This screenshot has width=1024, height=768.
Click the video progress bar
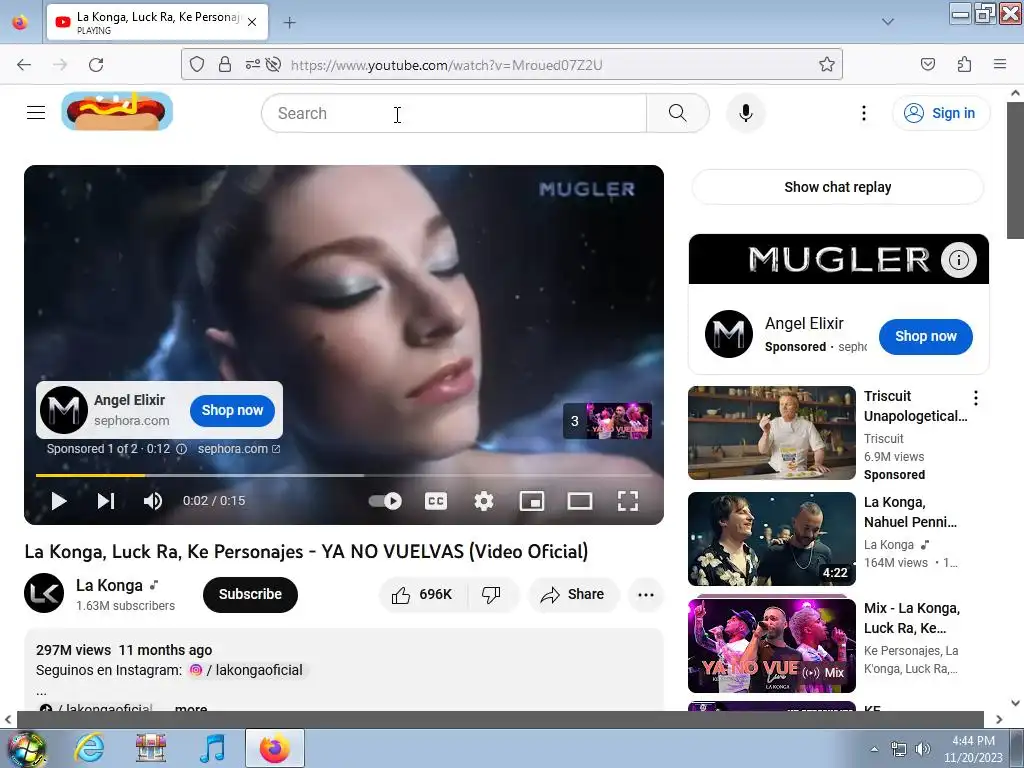pos(344,475)
